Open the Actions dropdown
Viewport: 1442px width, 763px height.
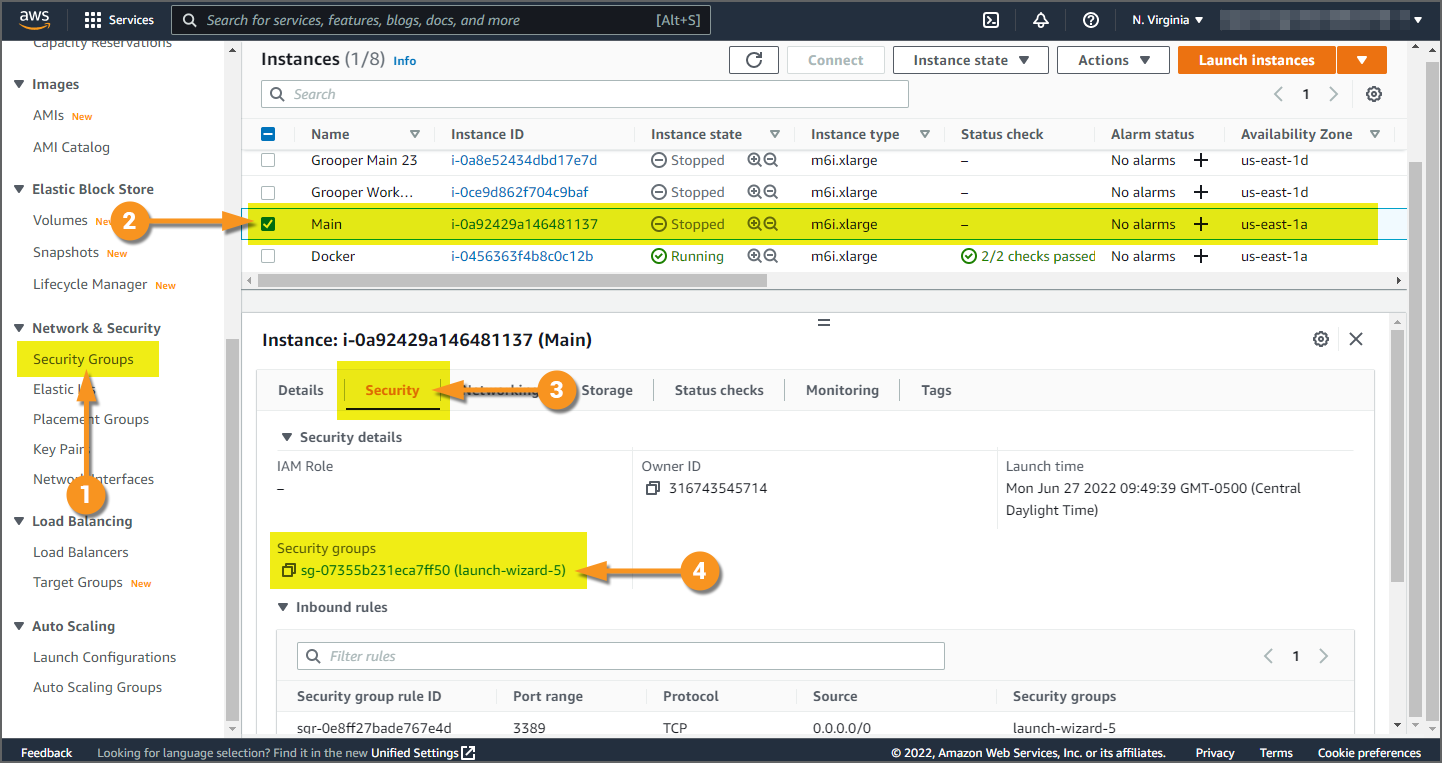(1112, 60)
